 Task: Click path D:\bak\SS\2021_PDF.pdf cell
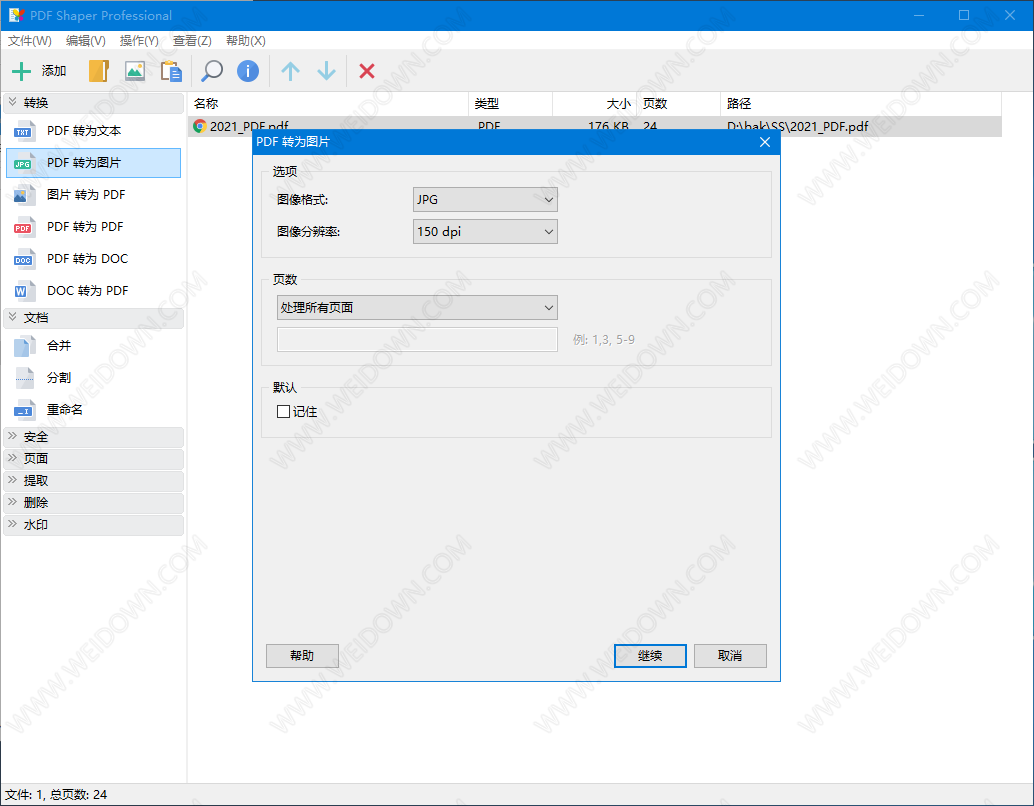[x=798, y=126]
